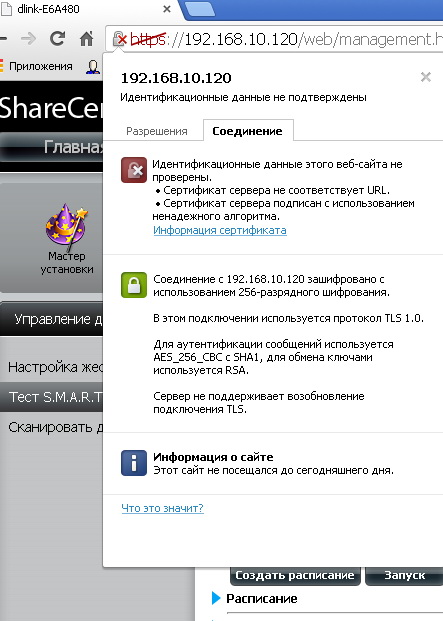Click the browser home icon
This screenshot has width=443, height=621.
87,38
